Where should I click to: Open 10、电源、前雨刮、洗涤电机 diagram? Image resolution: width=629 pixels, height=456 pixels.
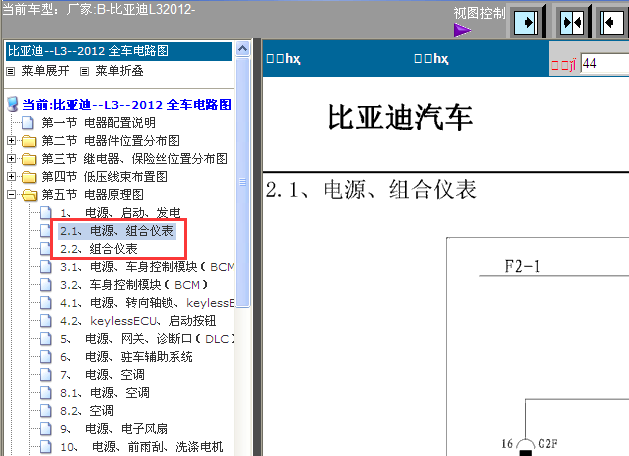click(x=142, y=447)
